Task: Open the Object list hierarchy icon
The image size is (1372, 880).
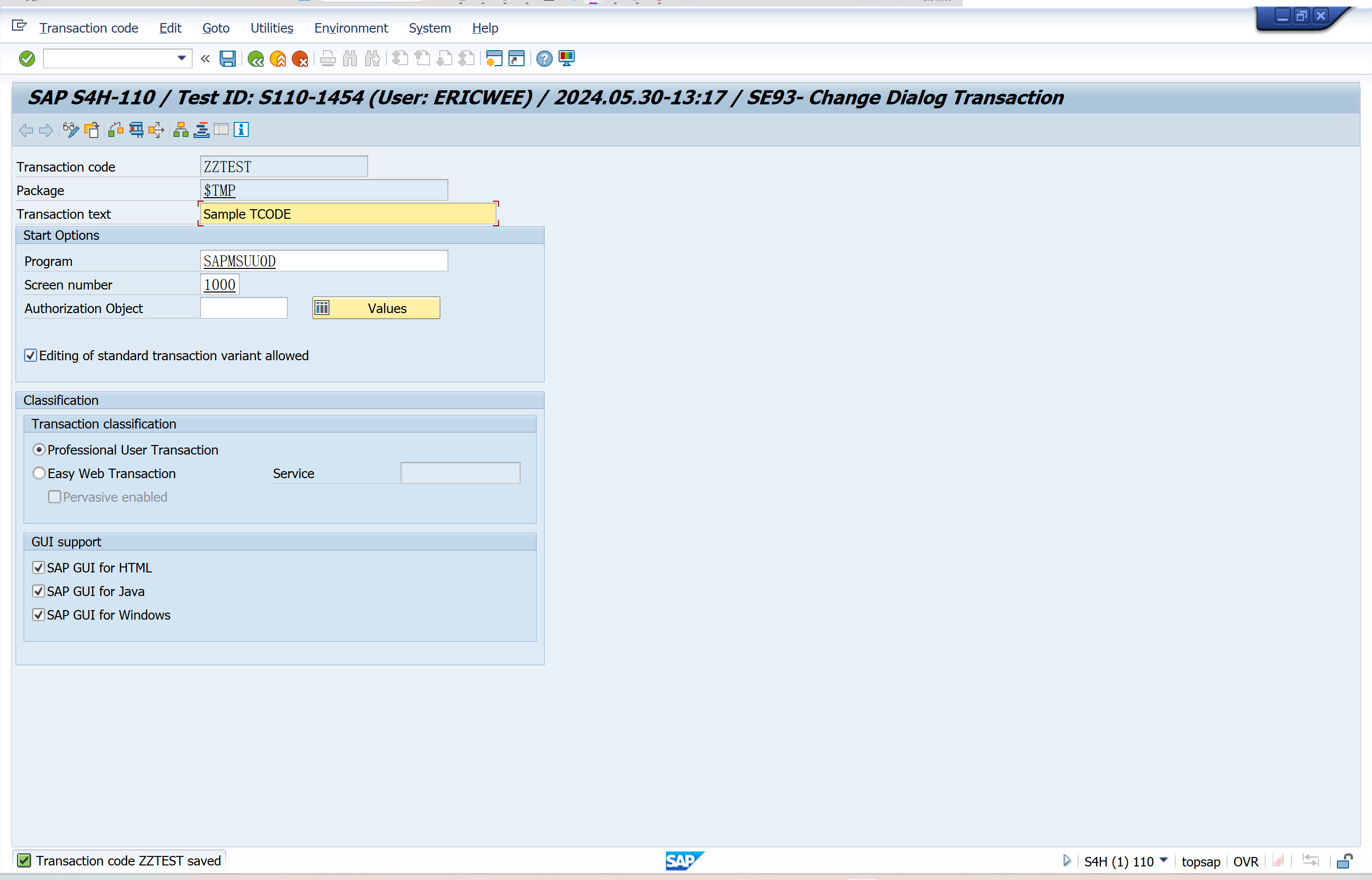Action: tap(181, 130)
